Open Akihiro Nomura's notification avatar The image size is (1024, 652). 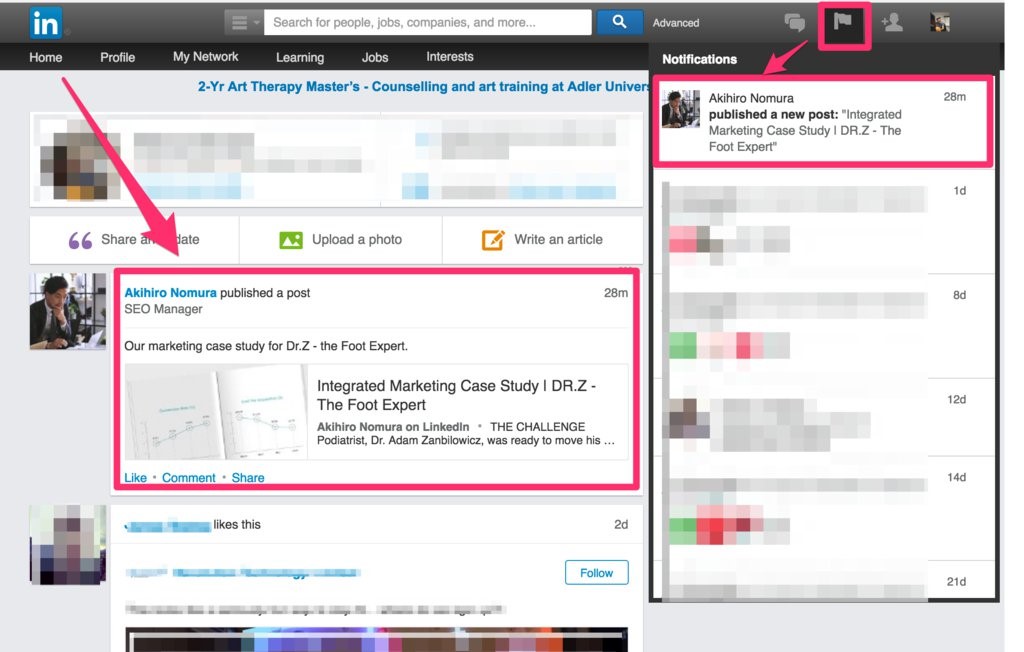[680, 108]
